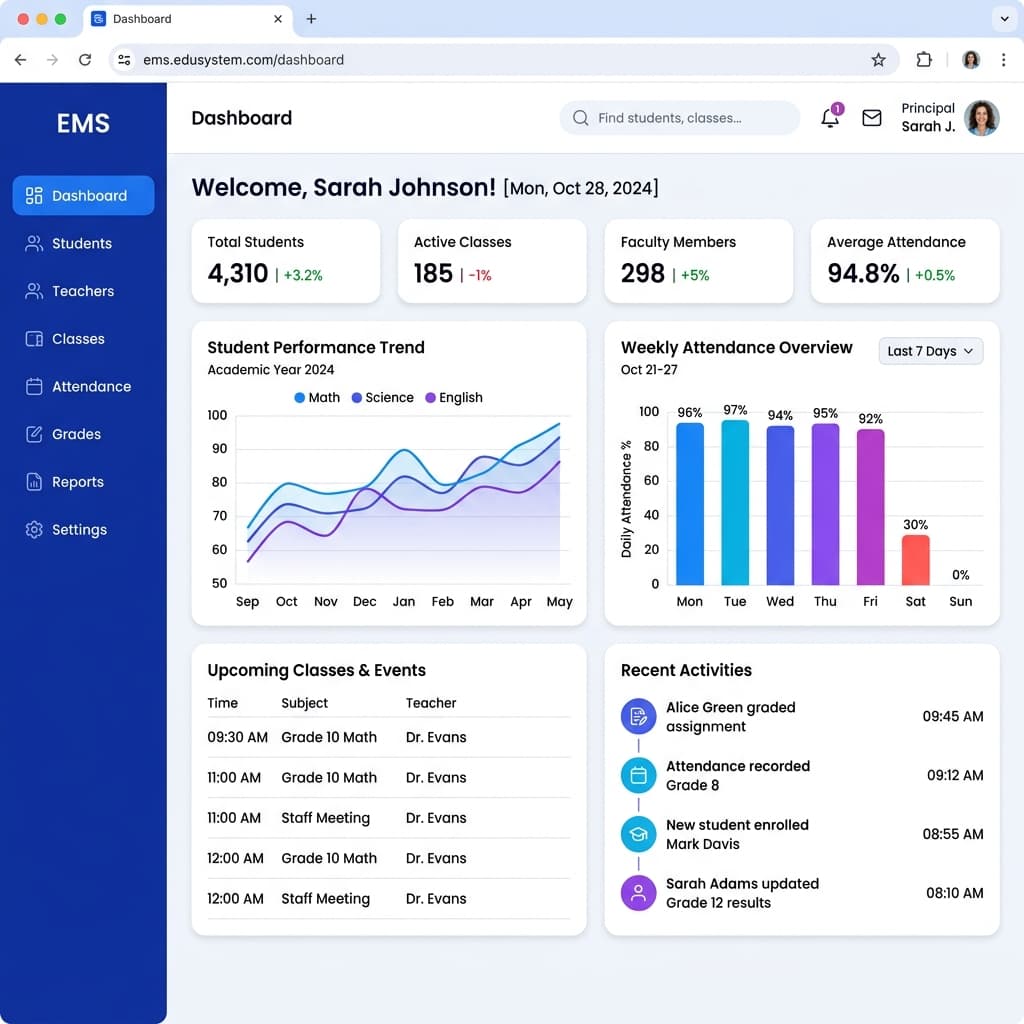This screenshot has height=1024, width=1024.
Task: Open the Active Classes card
Action: (492, 261)
